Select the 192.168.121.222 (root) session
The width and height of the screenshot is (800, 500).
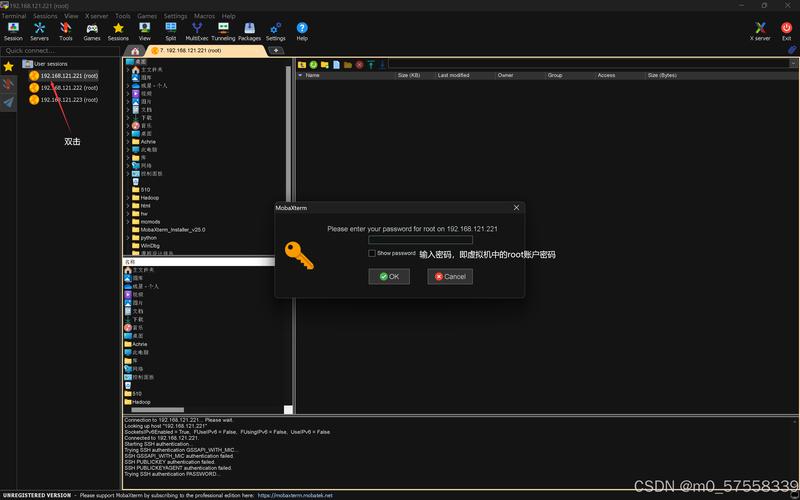68,87
